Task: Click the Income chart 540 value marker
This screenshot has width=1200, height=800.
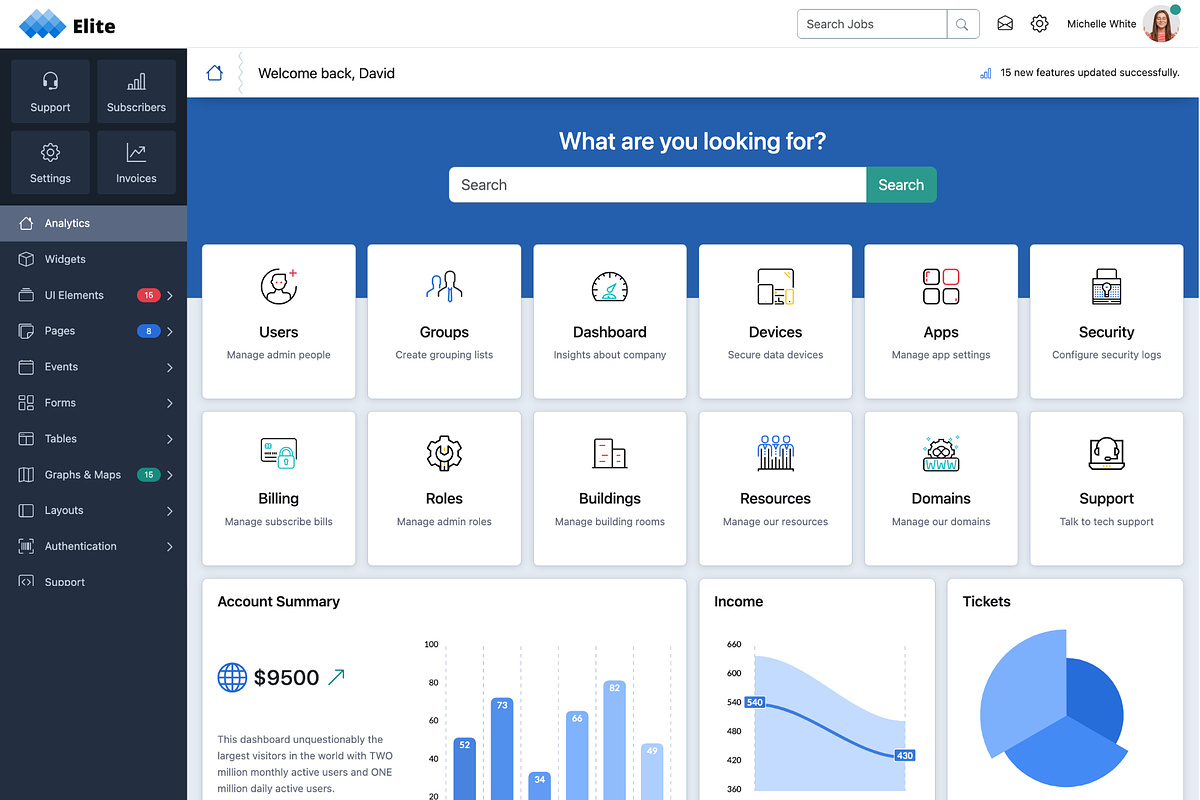Action: 752,702
